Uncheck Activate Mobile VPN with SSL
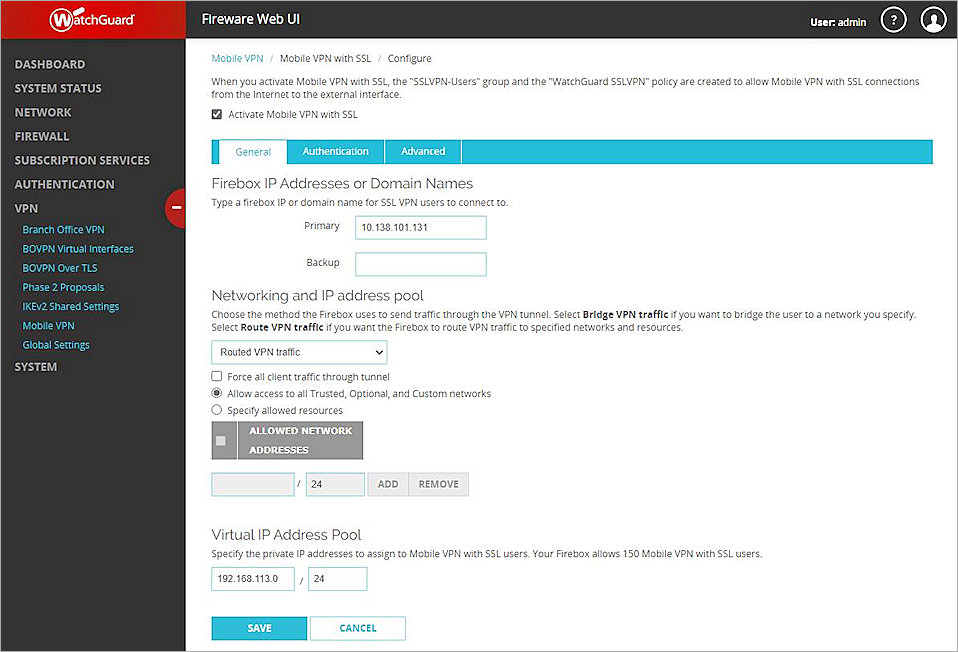Viewport: 958px width, 652px height. 217,114
